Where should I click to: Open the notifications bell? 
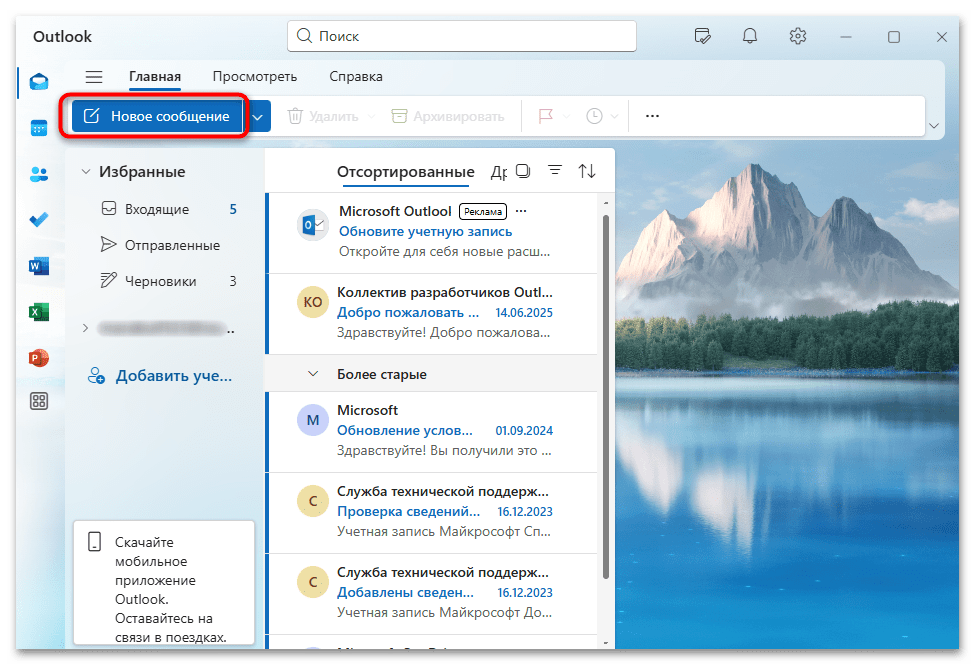pos(750,36)
